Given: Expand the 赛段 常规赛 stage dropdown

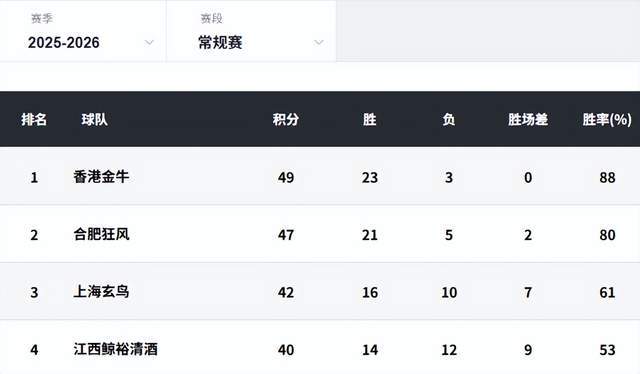Looking at the screenshot, I should tap(251, 31).
